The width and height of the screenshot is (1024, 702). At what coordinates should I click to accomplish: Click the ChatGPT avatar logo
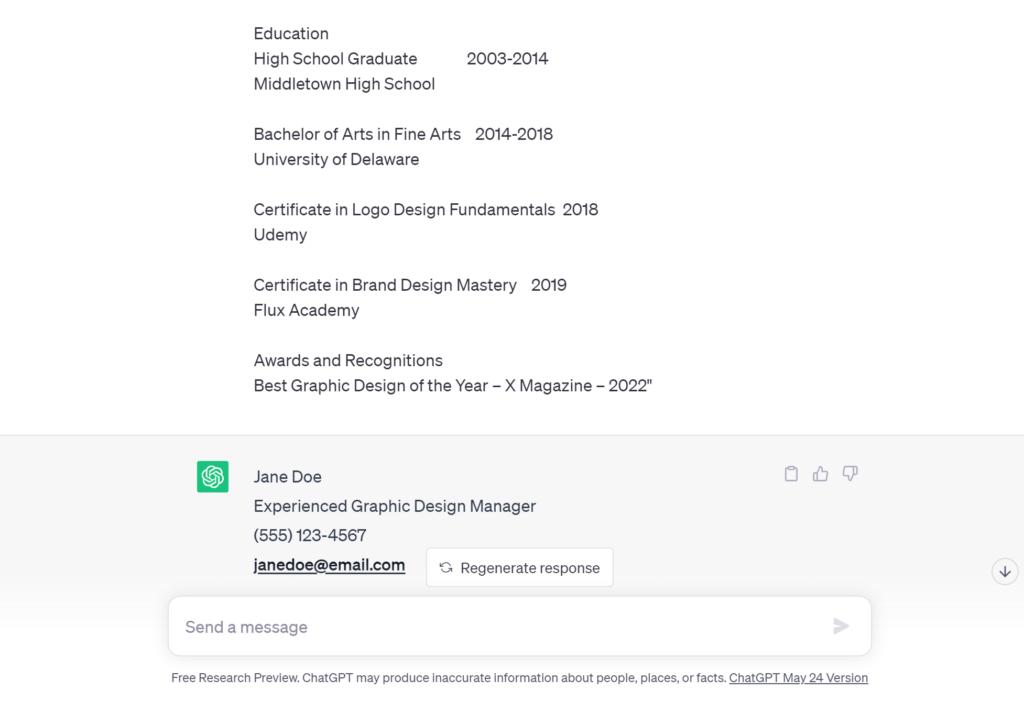tap(213, 477)
